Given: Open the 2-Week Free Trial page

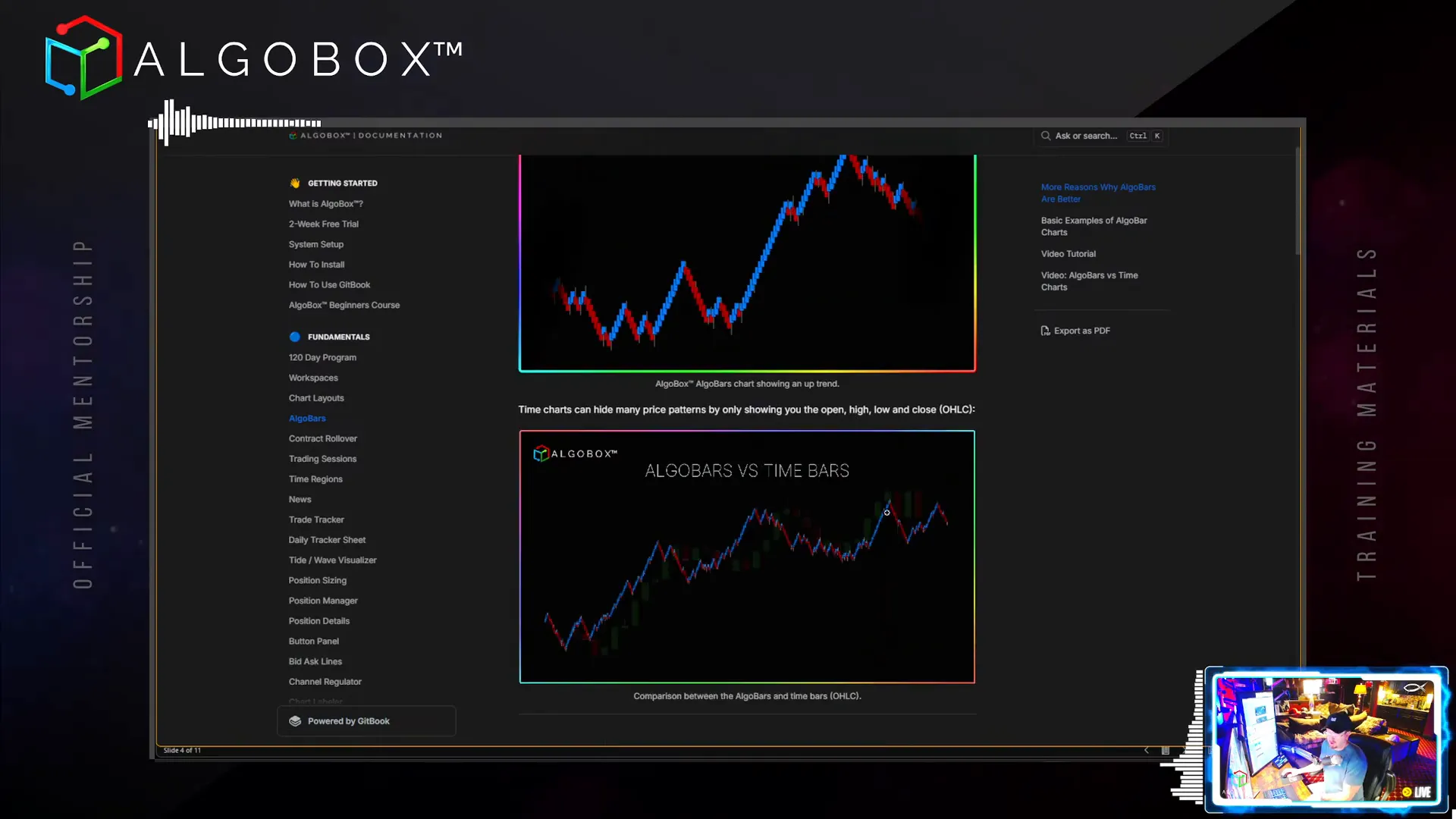Looking at the screenshot, I should pos(324,224).
